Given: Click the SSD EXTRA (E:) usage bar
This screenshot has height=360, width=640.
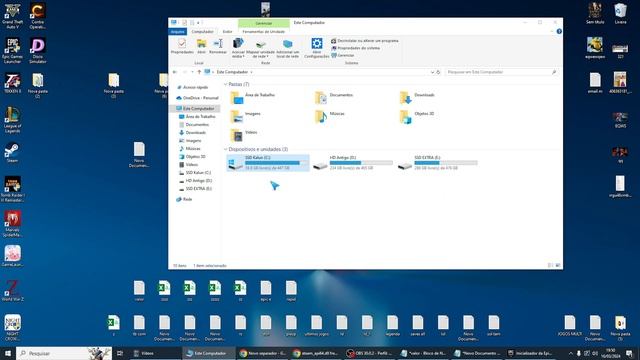Looking at the screenshot, I should pos(446,163).
